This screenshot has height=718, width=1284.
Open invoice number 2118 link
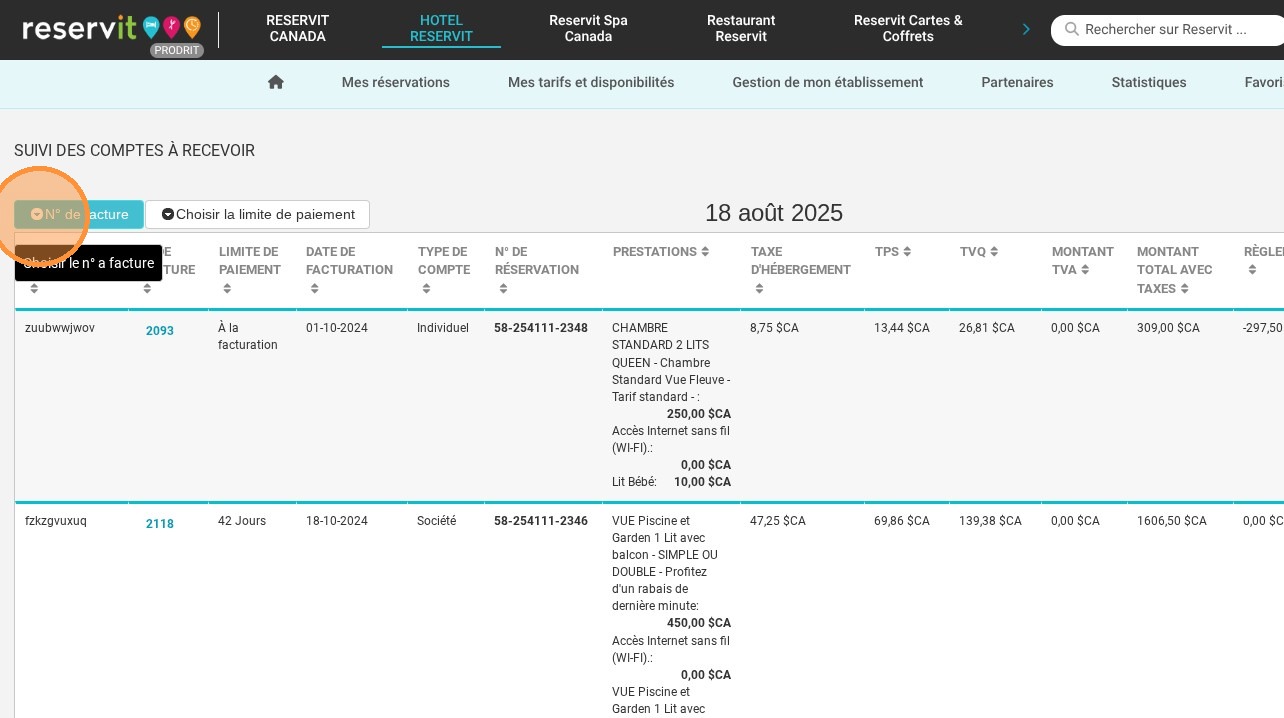tap(160, 524)
